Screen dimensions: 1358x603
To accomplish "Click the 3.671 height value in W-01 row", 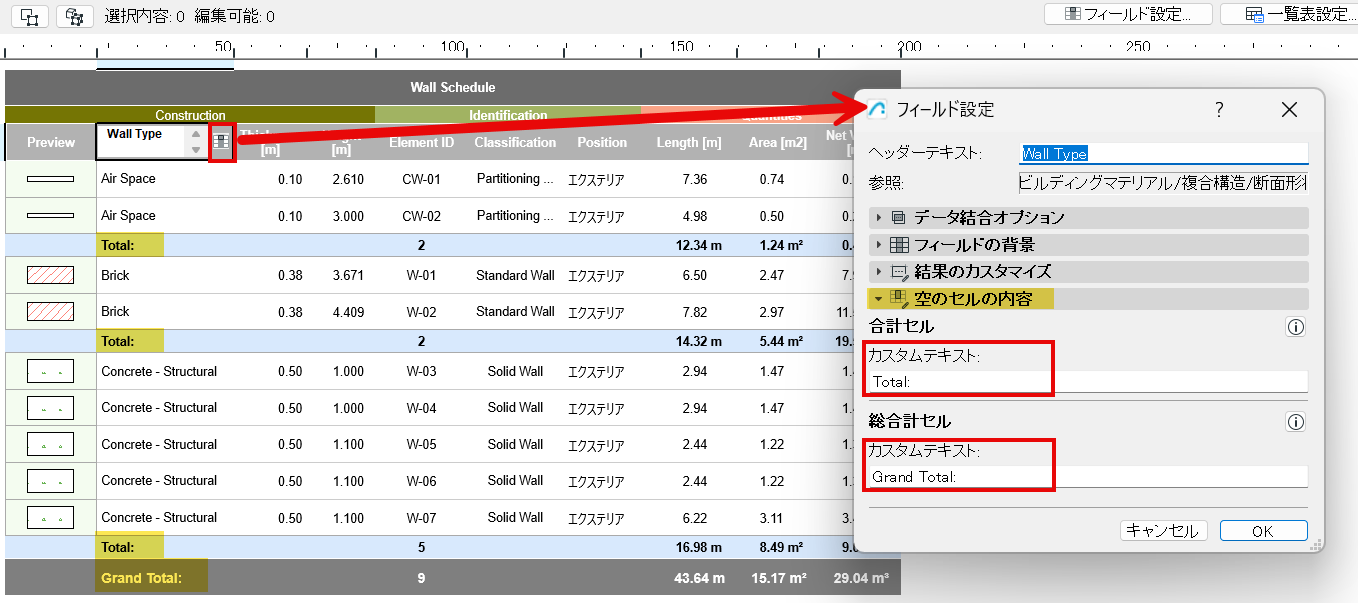I will tap(347, 275).
